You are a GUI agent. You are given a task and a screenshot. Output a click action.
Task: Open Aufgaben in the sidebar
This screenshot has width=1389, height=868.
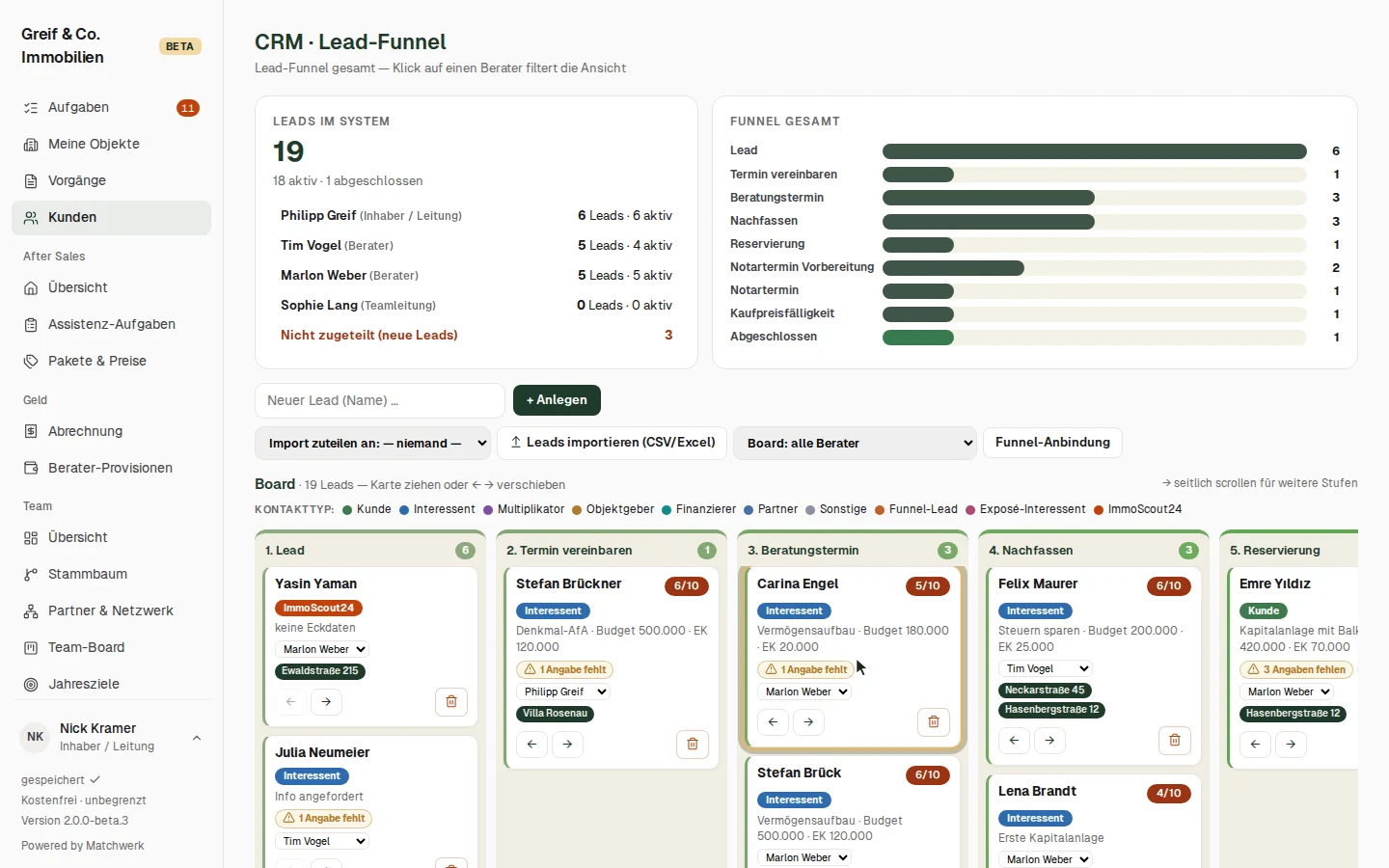pos(111,108)
